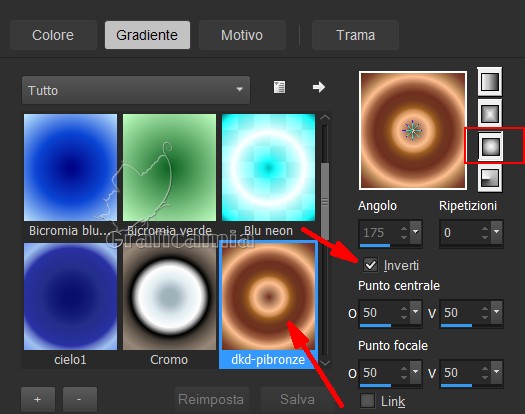Open the gradient editor list icon
The height and width of the screenshot is (414, 525).
point(279,87)
